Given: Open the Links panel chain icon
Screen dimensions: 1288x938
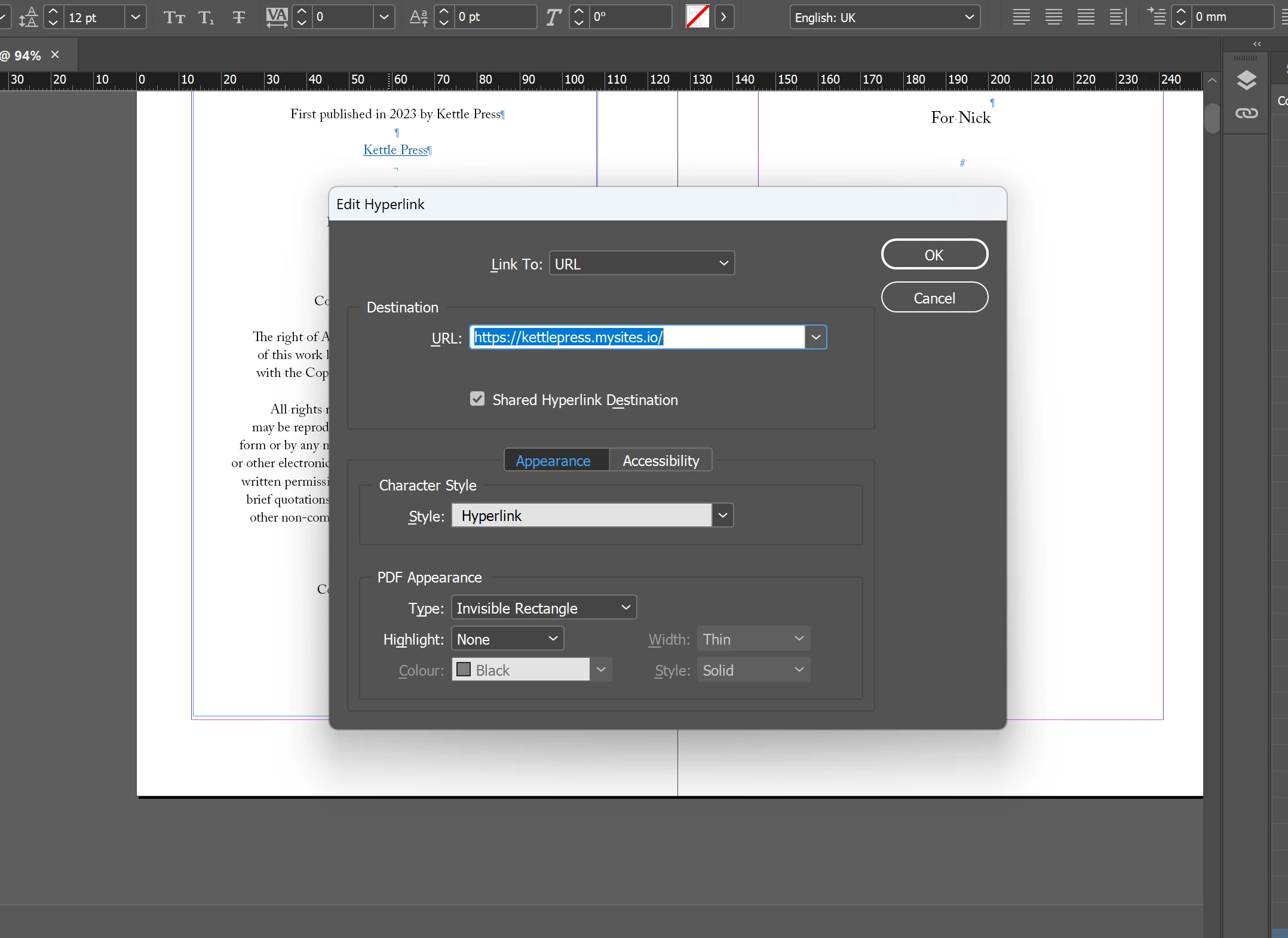Looking at the screenshot, I should pos(1246,114).
